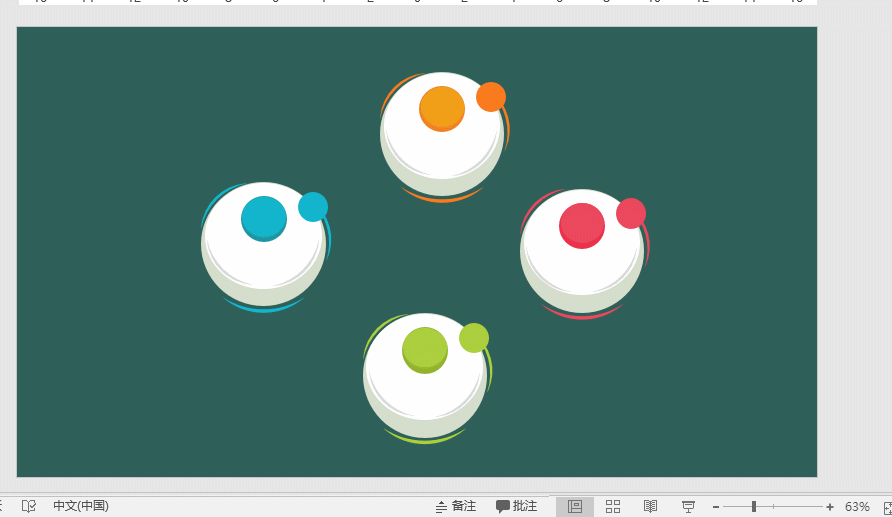Click the zoom slider handle

(754, 507)
